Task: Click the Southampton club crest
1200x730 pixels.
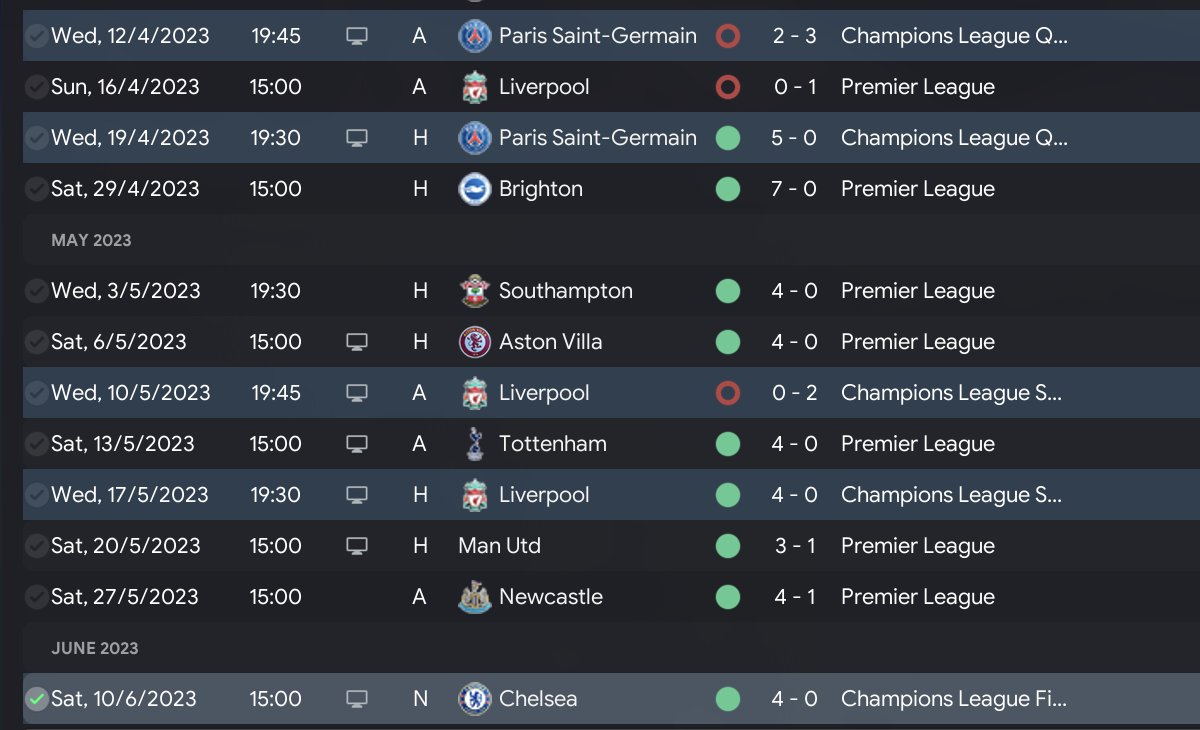Action: point(474,291)
